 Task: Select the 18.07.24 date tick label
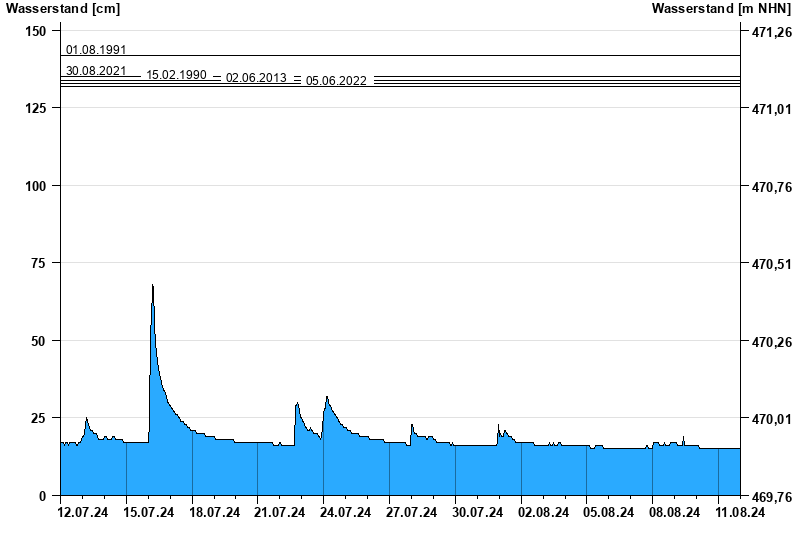(x=215, y=513)
